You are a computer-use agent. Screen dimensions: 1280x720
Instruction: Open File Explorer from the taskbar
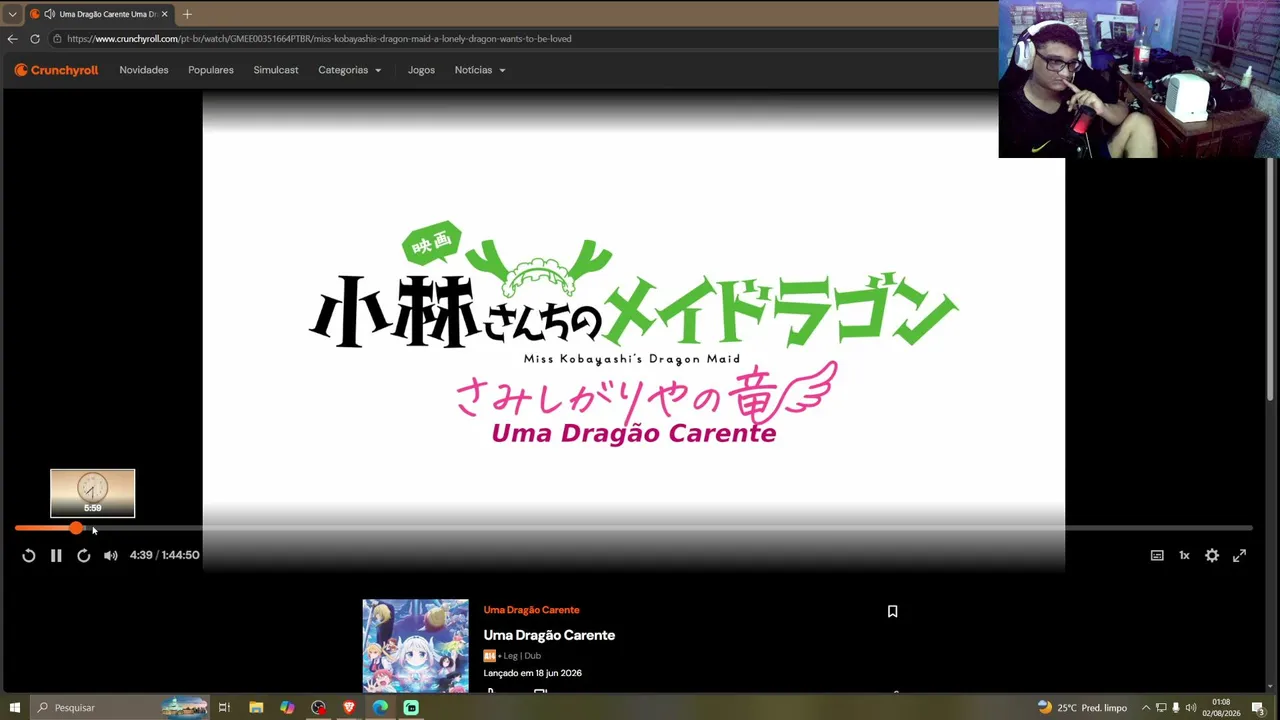(x=256, y=707)
